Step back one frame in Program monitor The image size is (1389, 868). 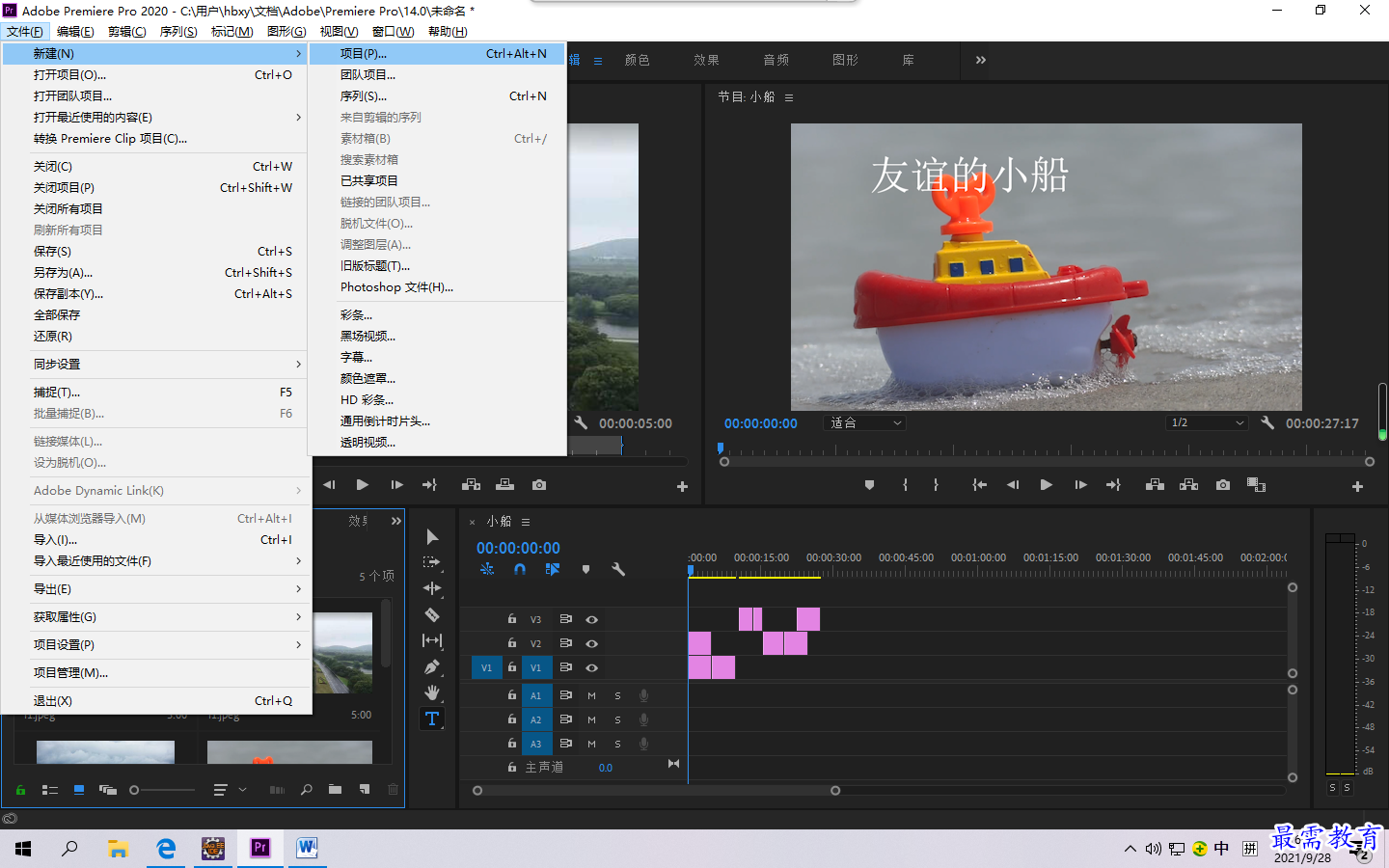click(1013, 485)
